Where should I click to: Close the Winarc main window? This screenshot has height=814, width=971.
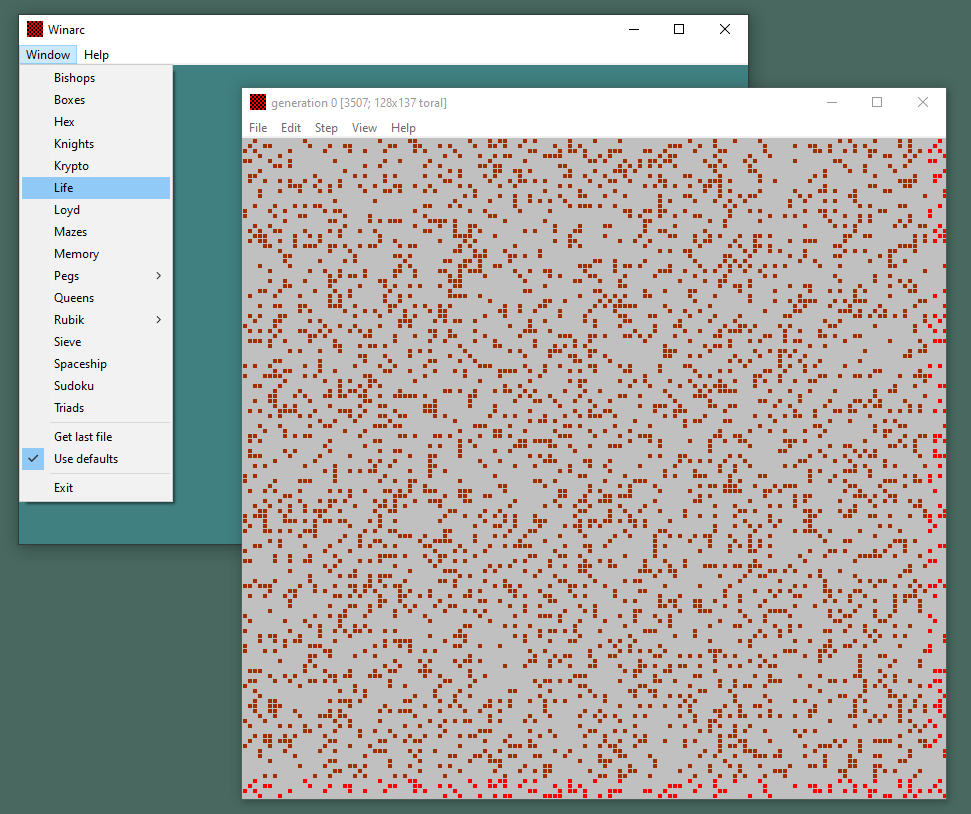(725, 29)
